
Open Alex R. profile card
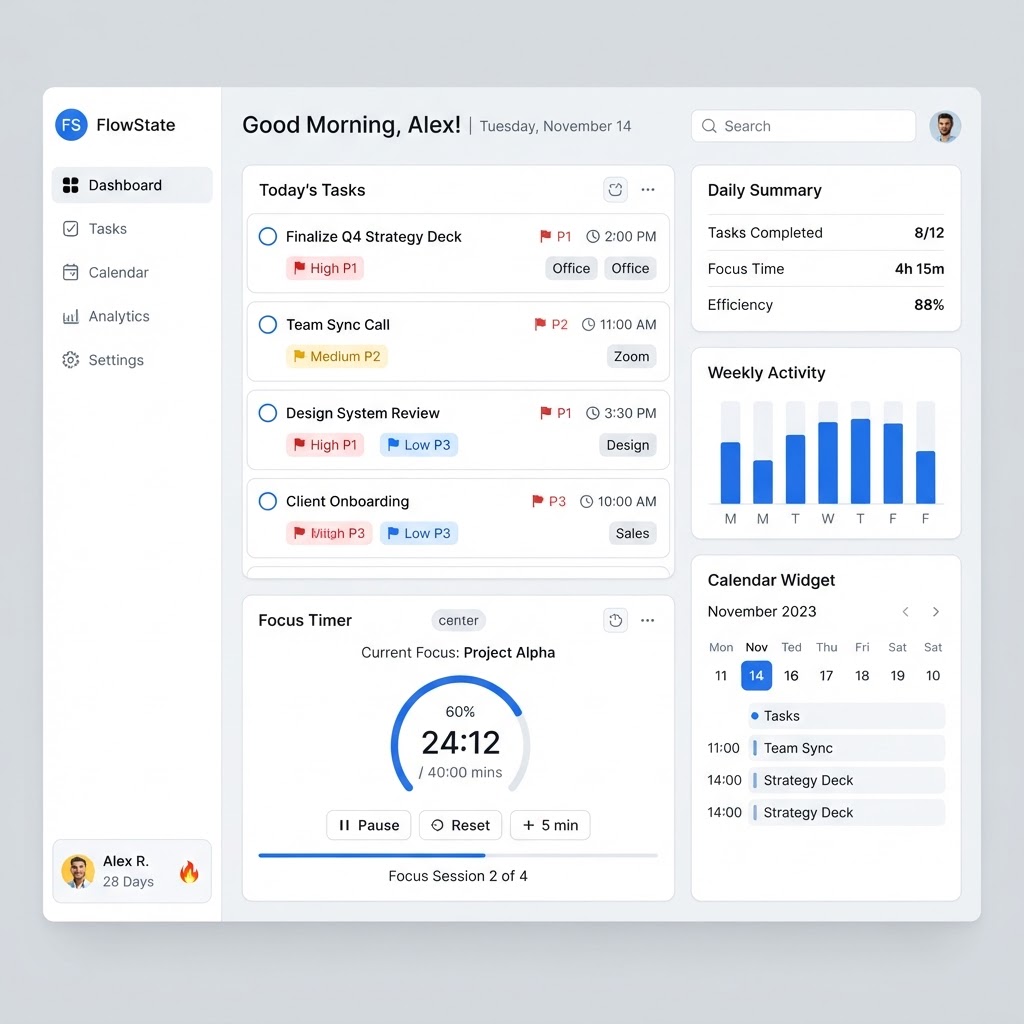click(132, 871)
